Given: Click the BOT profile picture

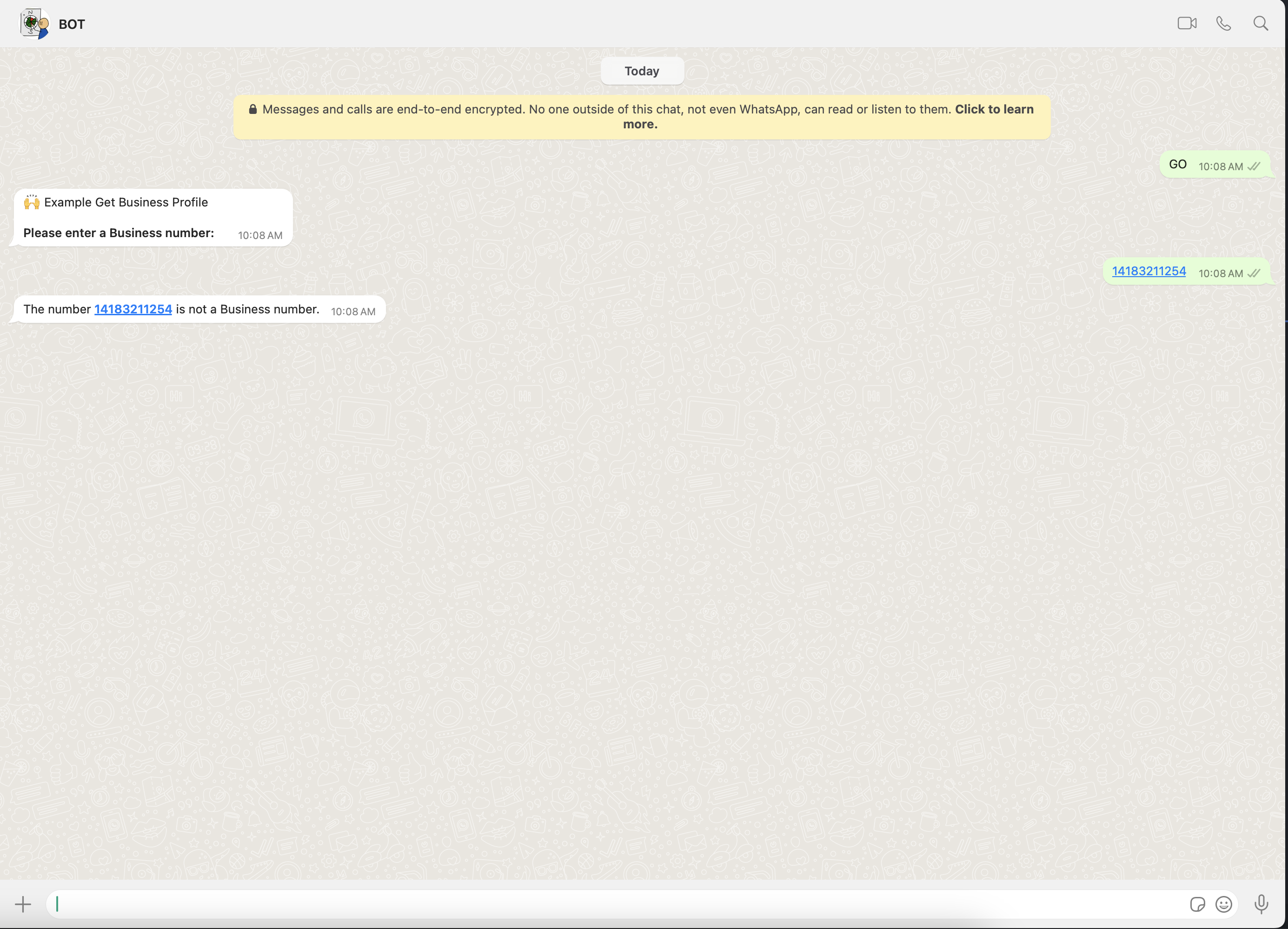Looking at the screenshot, I should 34,24.
